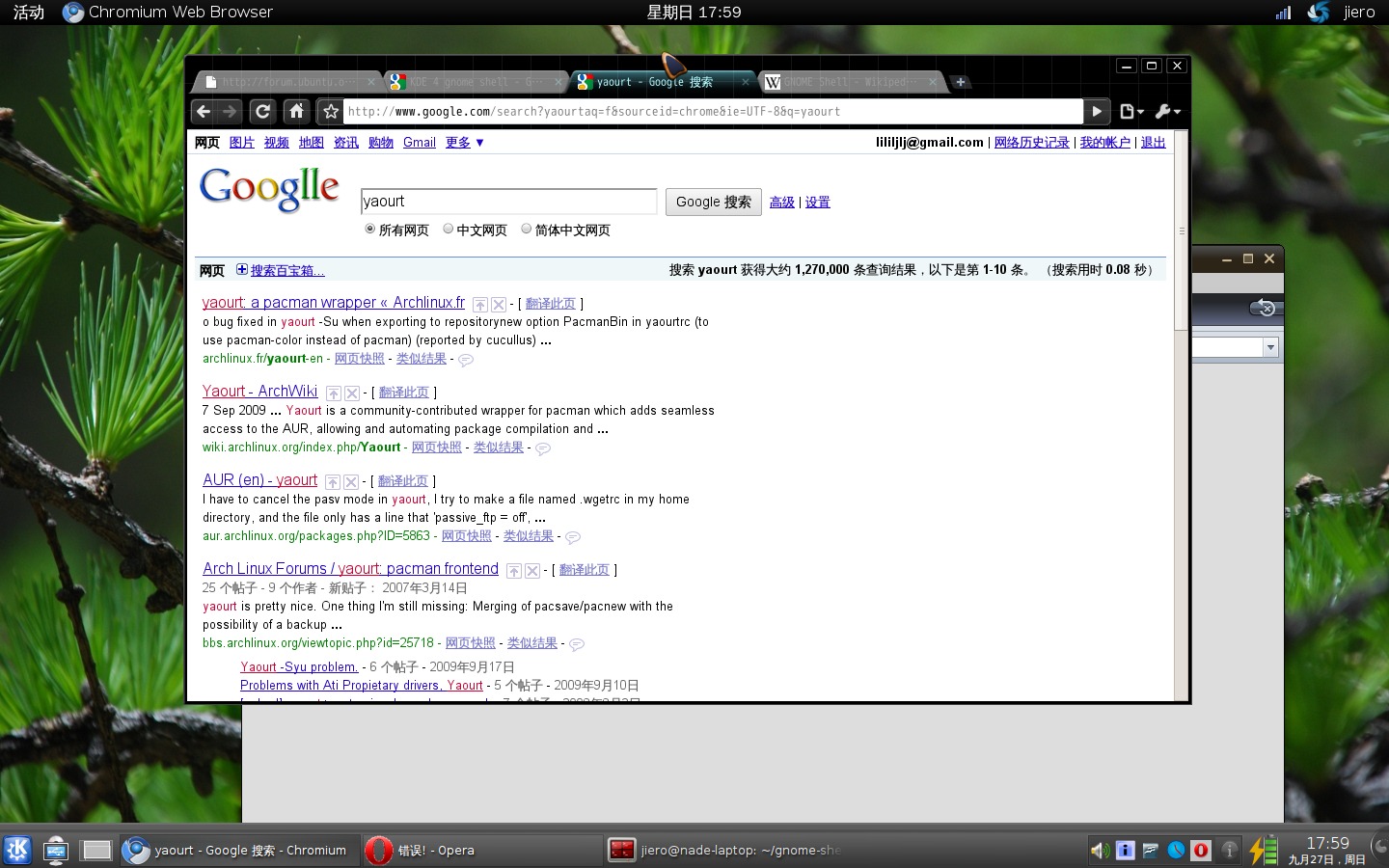Click the Google search box containing 'yaourt'

(508, 202)
